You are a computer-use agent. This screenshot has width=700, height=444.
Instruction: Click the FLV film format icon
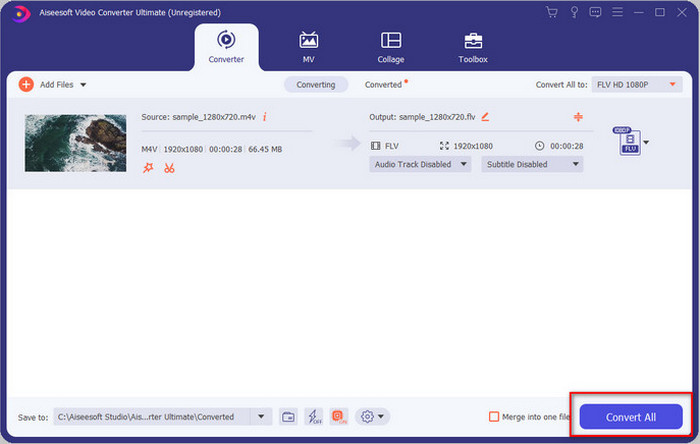[375, 146]
